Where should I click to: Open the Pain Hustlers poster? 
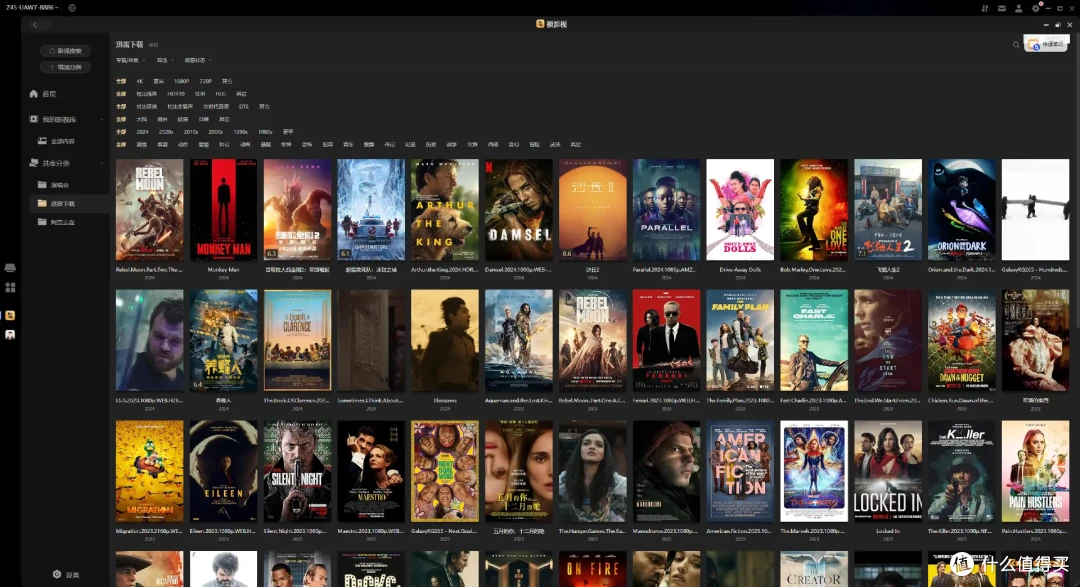click(x=1035, y=471)
